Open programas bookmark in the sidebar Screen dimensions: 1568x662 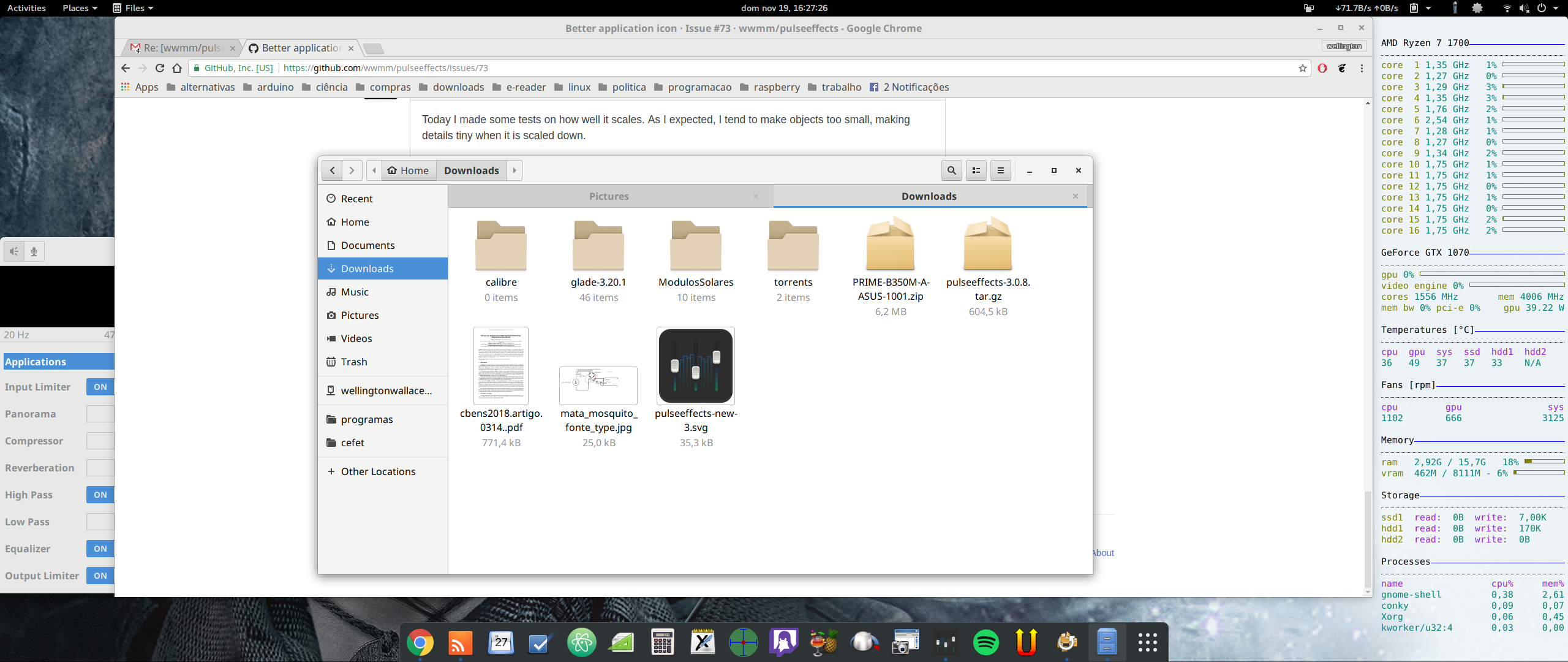pos(383,419)
